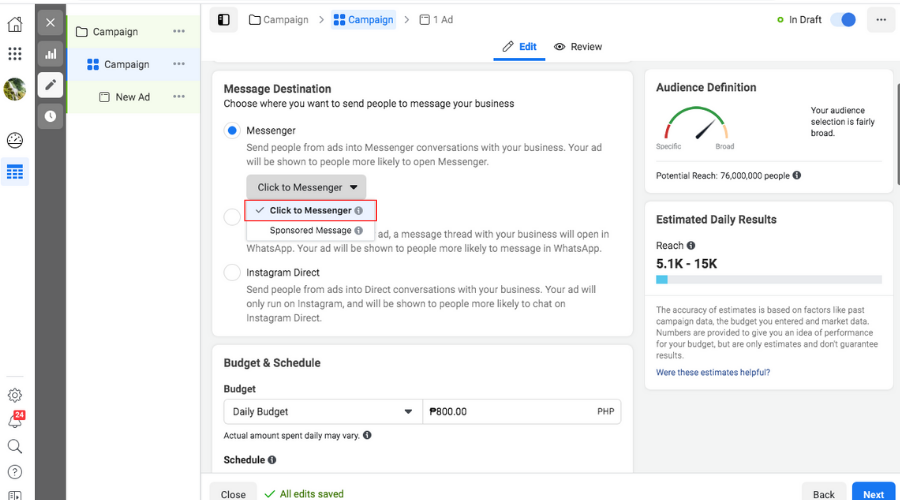Open more options for New Ad

point(179,97)
